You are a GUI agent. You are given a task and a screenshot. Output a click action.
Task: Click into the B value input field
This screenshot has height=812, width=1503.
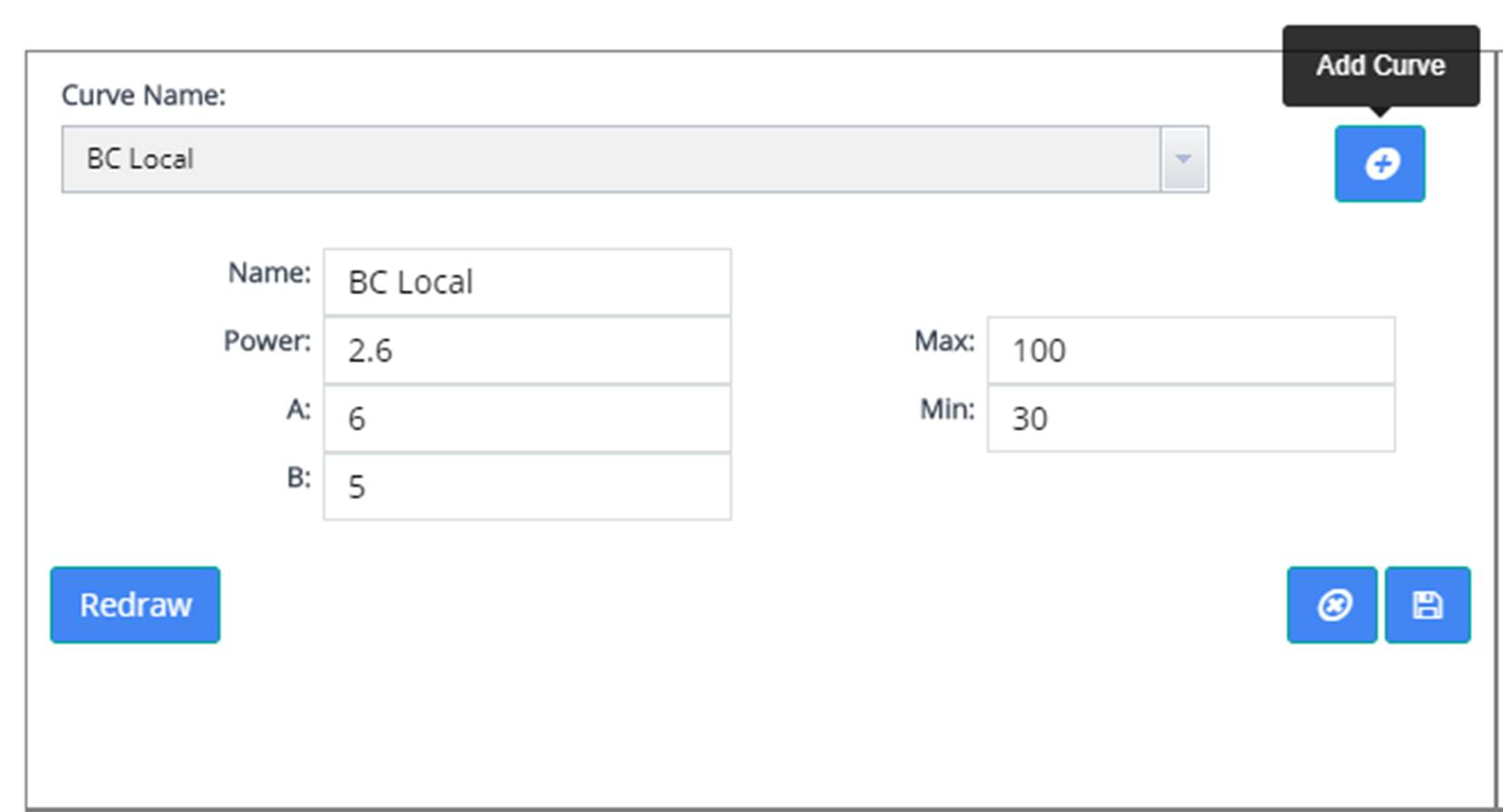(526, 486)
